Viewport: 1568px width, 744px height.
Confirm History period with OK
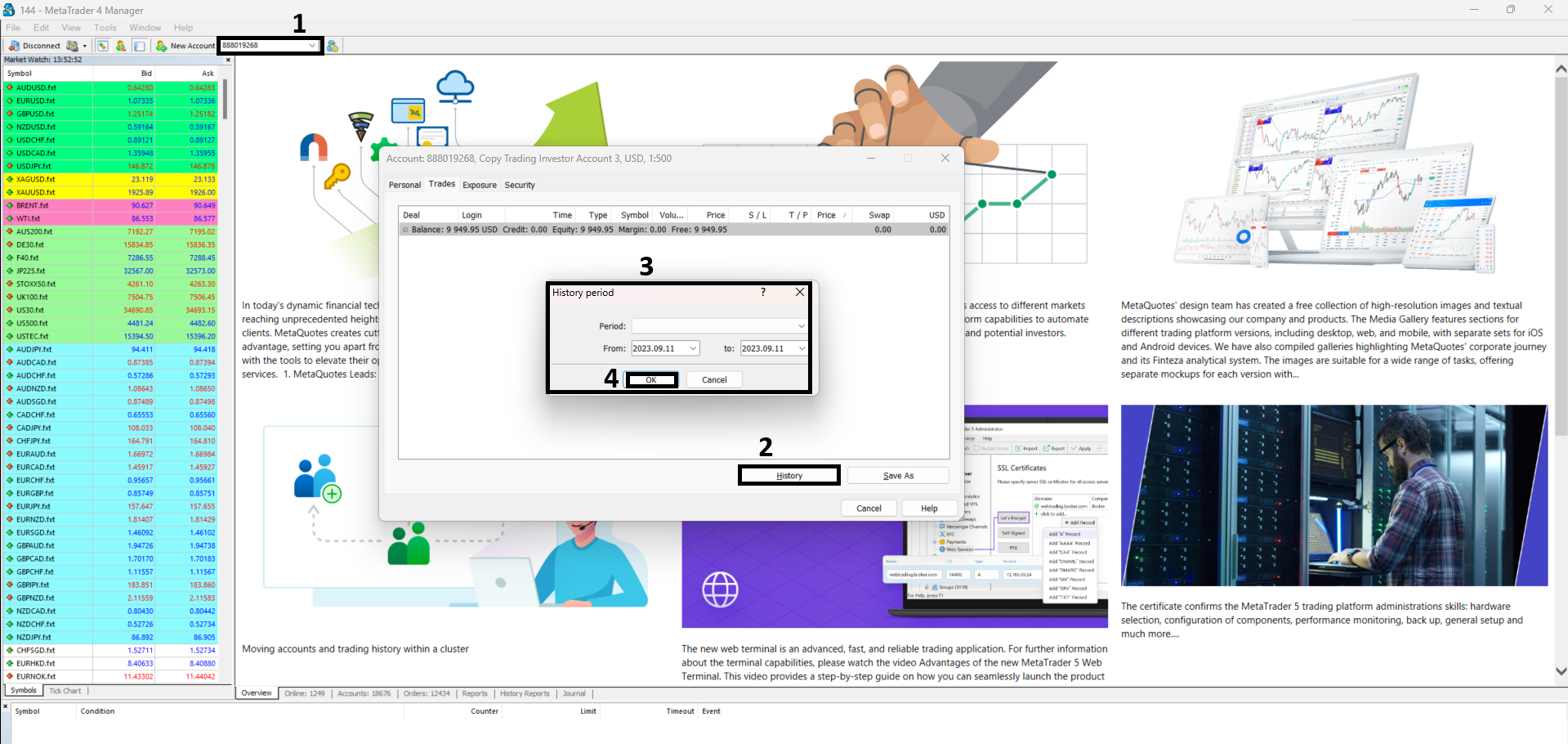651,379
